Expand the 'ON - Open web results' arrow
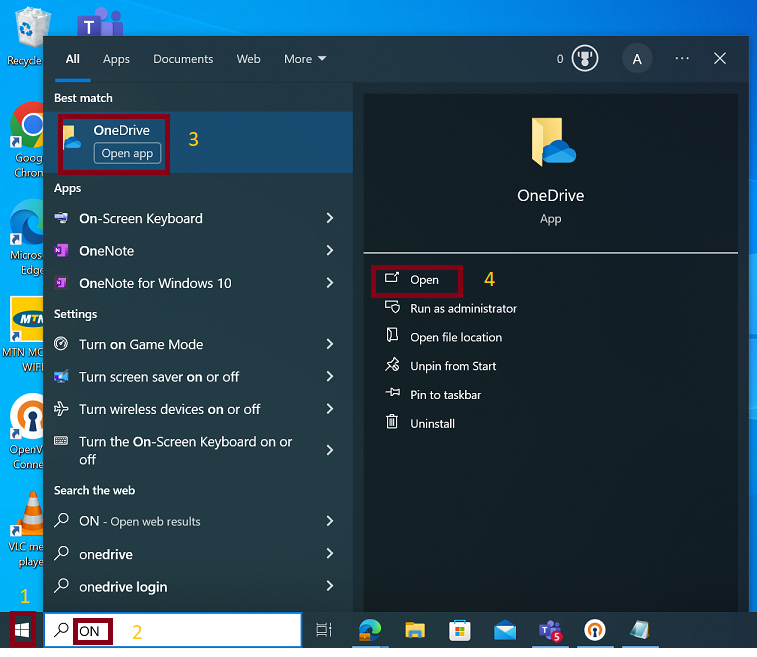Screen dimensions: 757x657 (330, 520)
